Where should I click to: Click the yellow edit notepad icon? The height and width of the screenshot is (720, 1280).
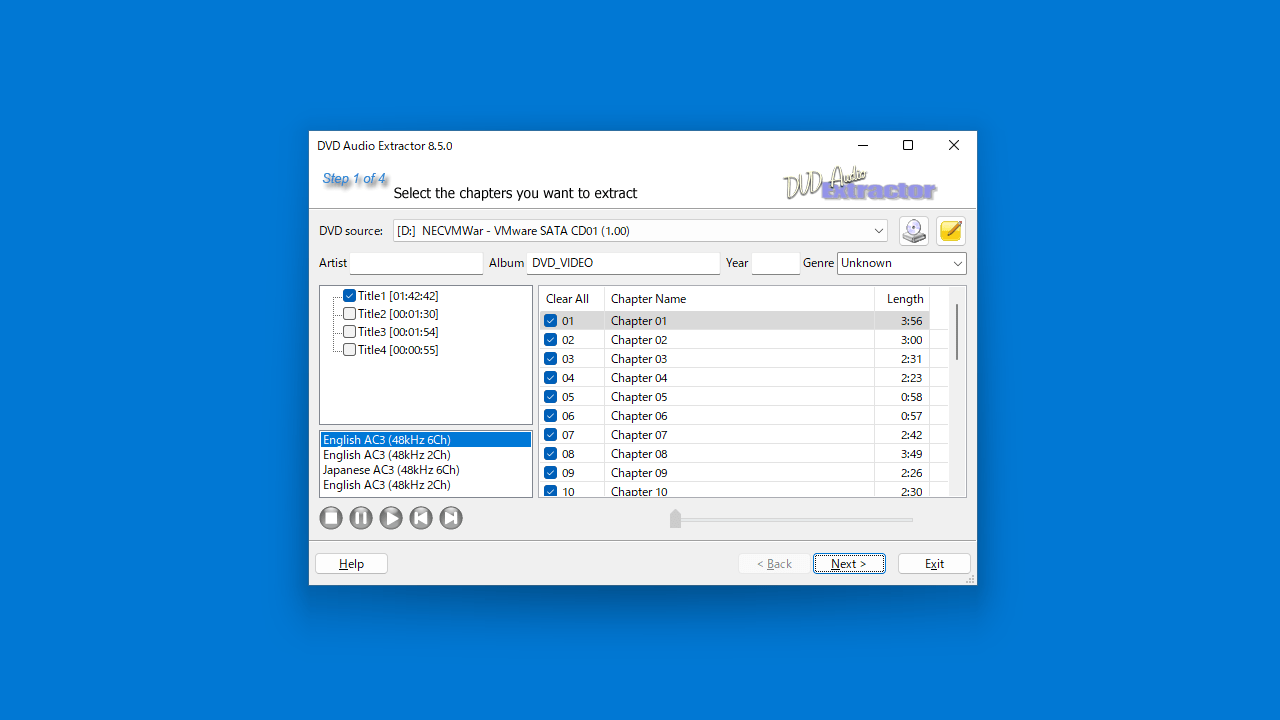[951, 231]
